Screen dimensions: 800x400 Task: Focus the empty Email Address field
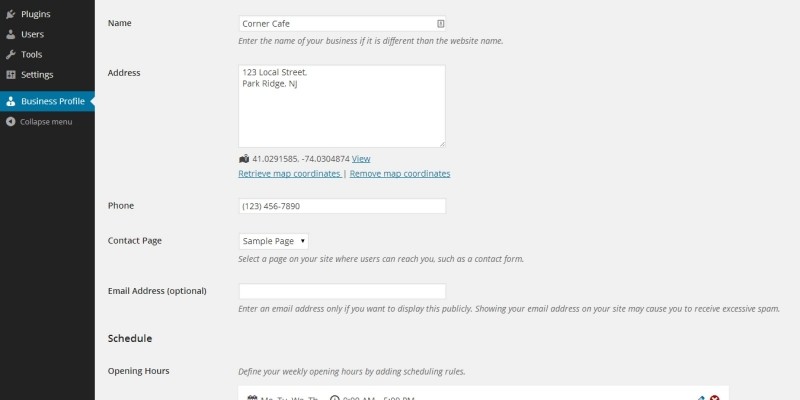point(341,291)
